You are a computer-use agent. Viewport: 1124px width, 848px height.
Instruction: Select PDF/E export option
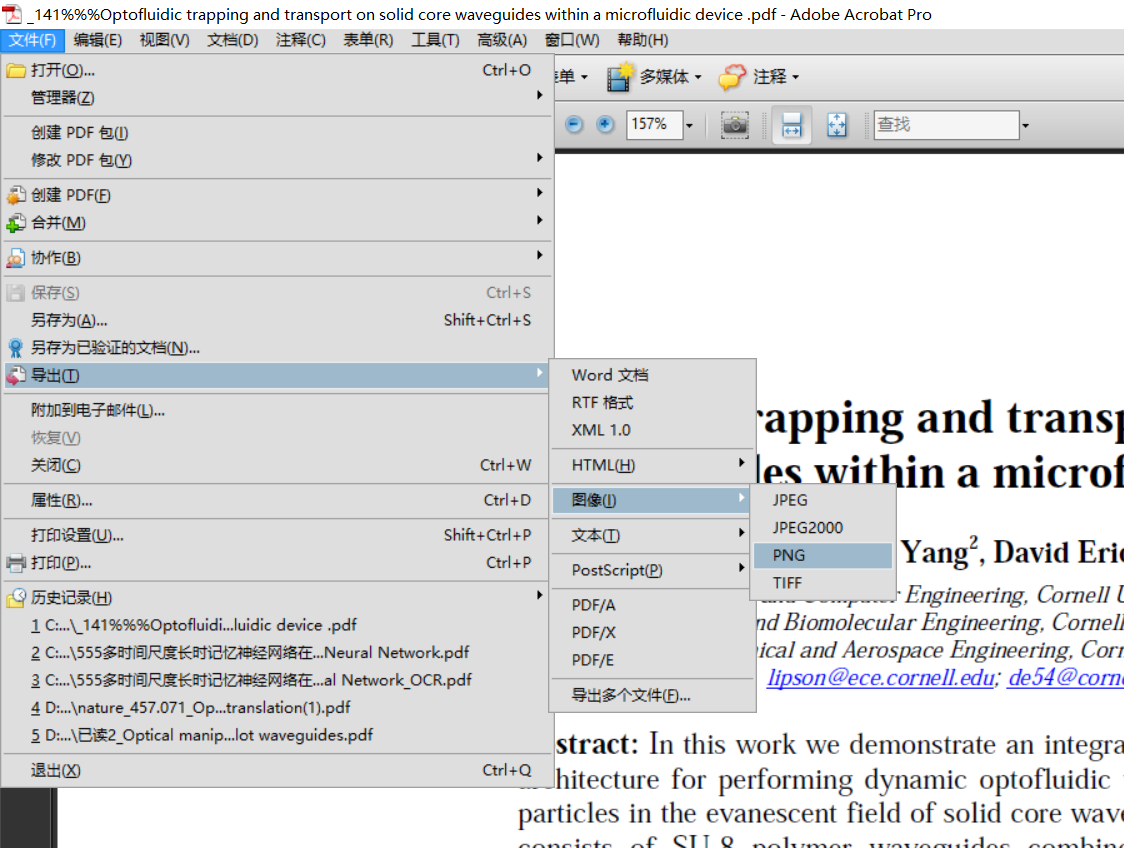point(652,660)
